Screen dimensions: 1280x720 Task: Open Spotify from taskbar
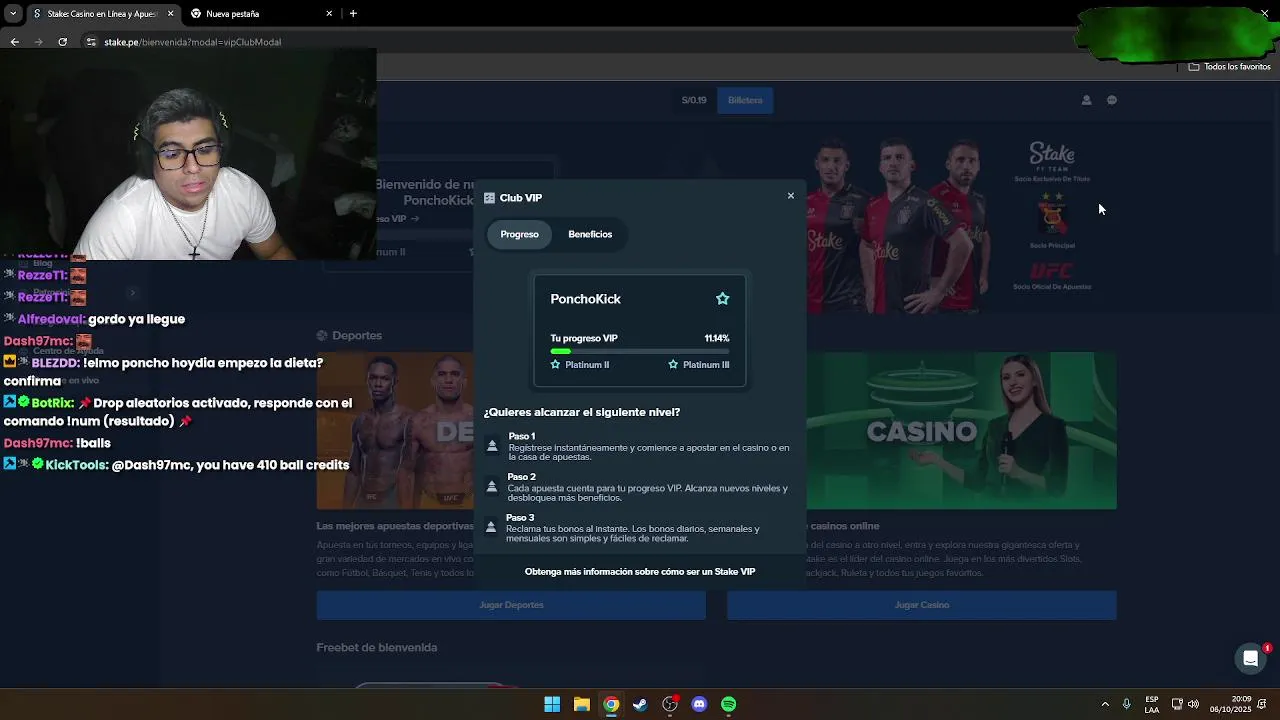click(x=729, y=704)
